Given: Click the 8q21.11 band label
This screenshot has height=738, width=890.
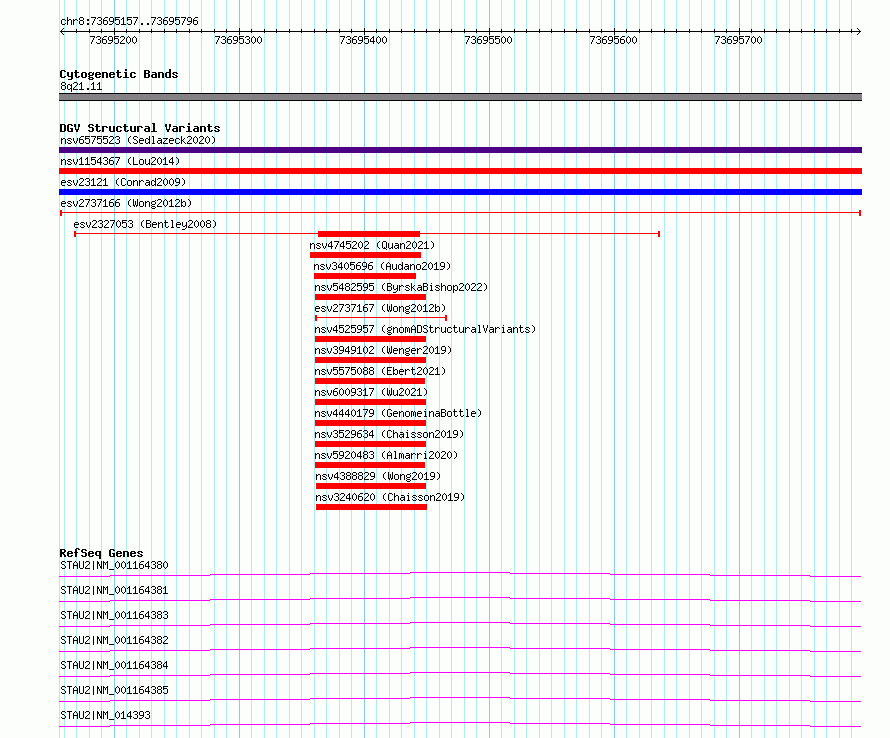Looking at the screenshot, I should (81, 86).
